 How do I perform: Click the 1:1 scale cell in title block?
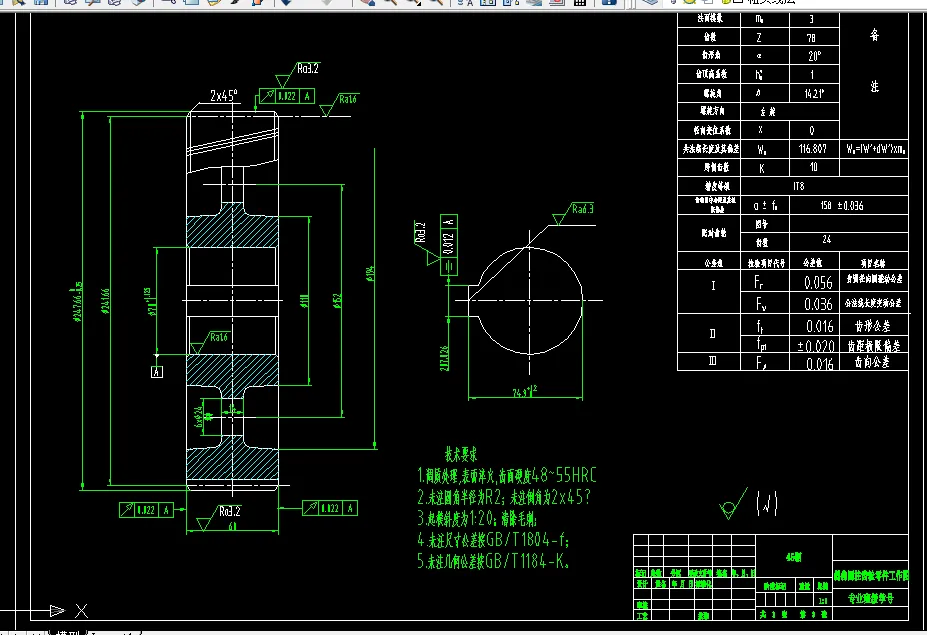pyautogui.click(x=823, y=600)
